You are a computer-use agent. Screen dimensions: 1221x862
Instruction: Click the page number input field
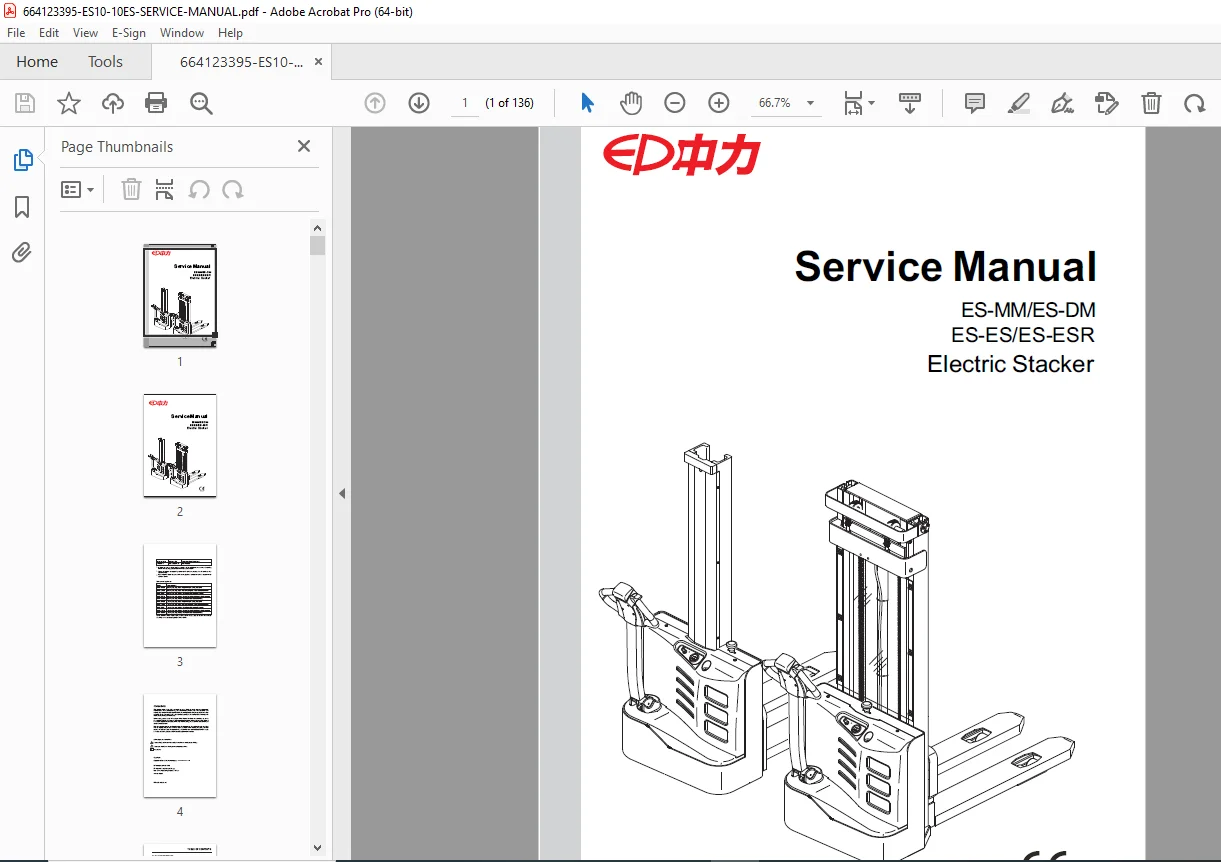click(x=464, y=103)
